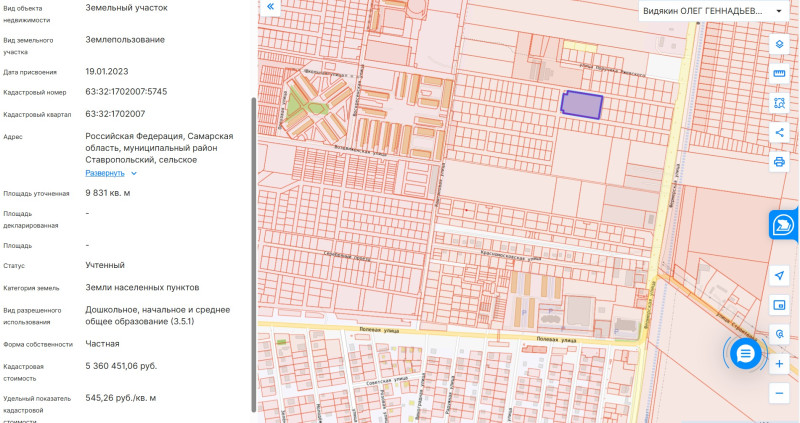
Task: Select the ruler measurement tool
Action: click(x=779, y=74)
